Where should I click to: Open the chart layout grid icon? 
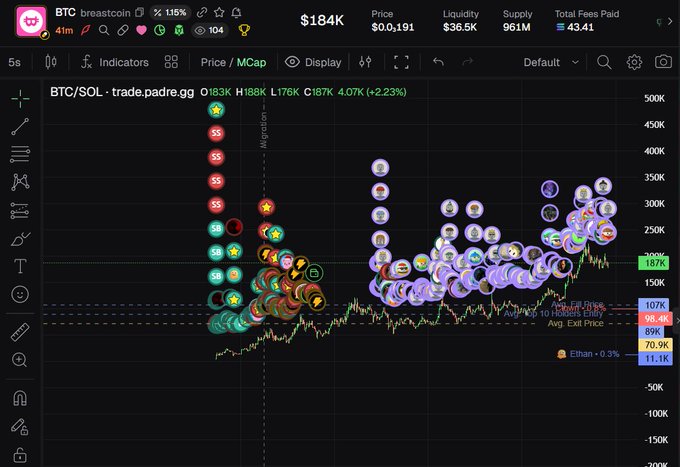click(x=171, y=62)
